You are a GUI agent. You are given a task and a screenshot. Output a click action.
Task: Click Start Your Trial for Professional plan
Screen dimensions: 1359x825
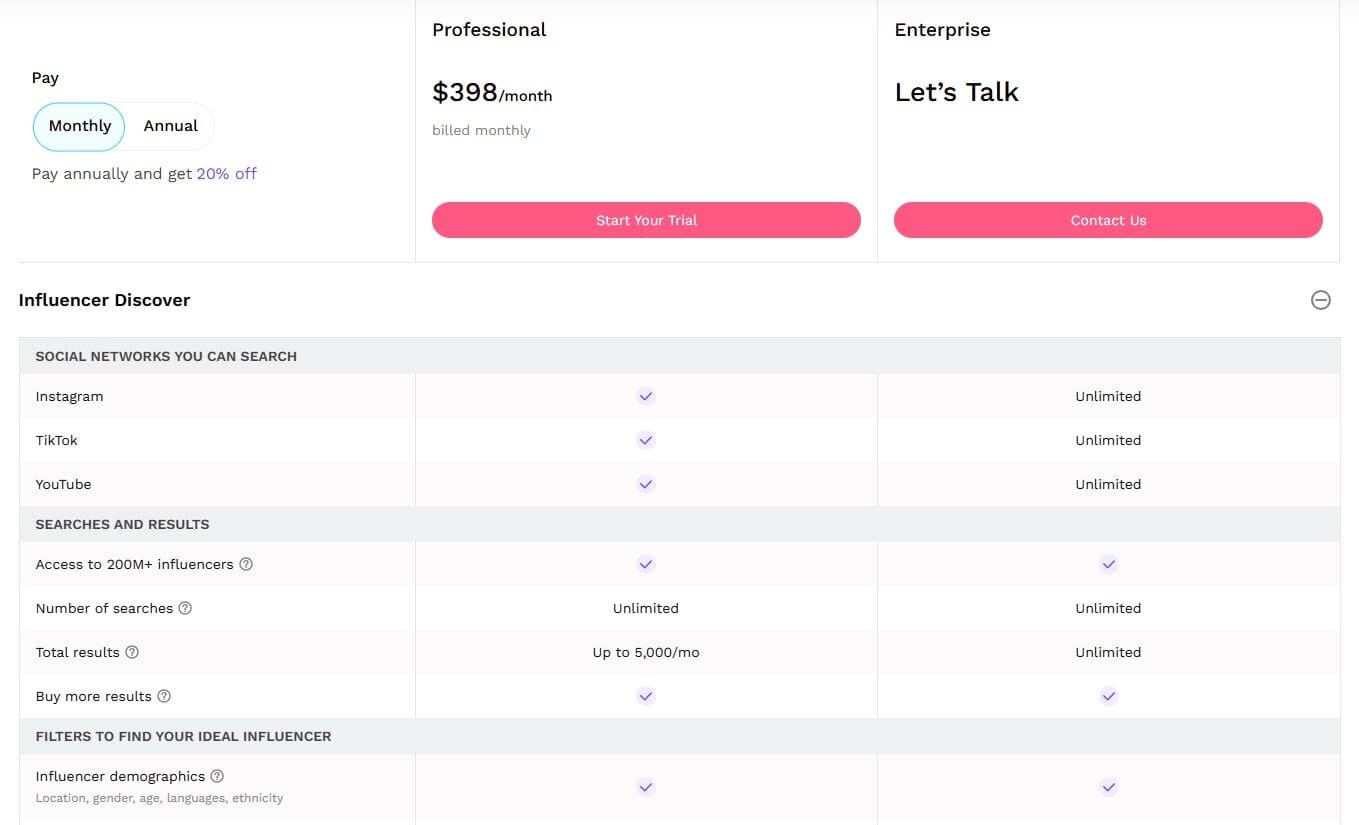(645, 220)
